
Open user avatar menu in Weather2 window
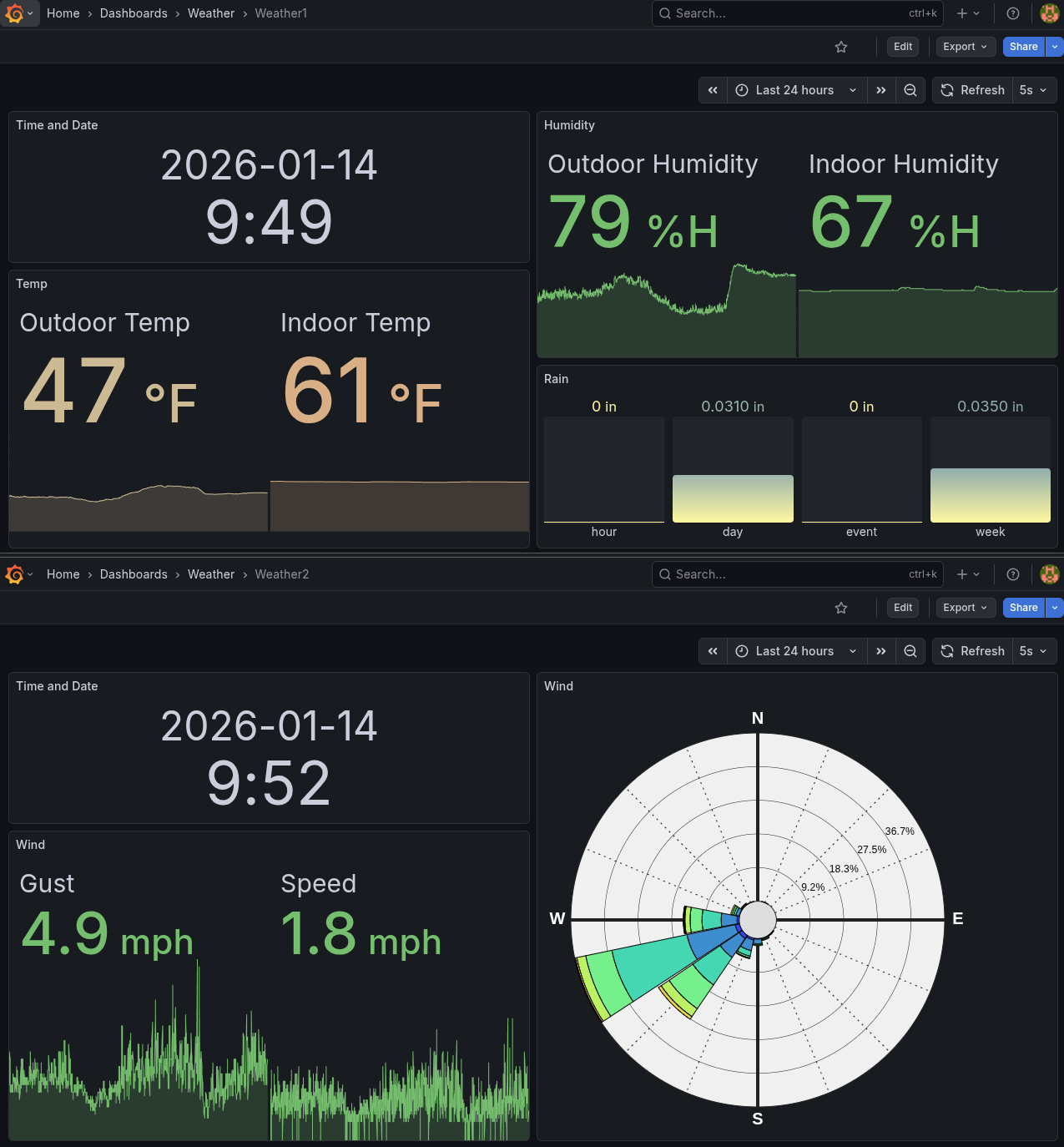click(1050, 574)
